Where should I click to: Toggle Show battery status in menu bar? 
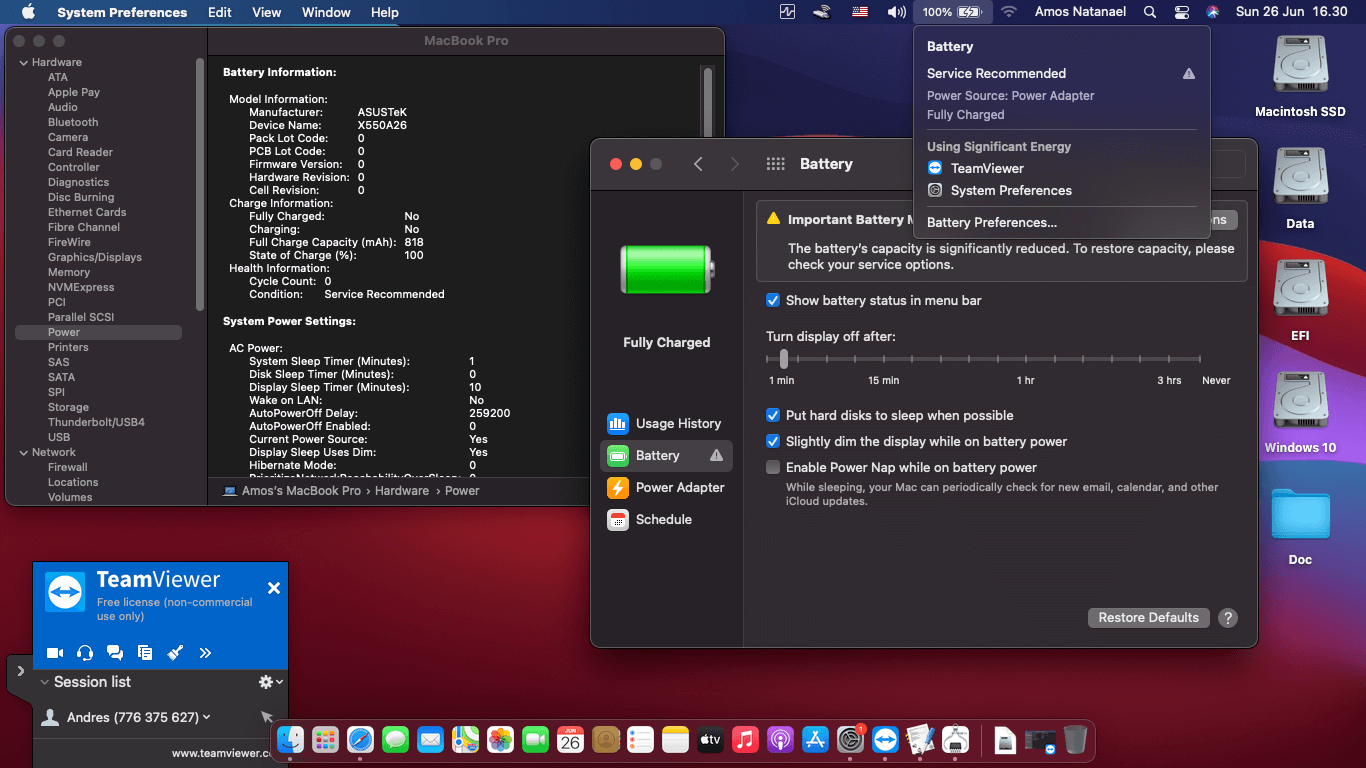(773, 300)
